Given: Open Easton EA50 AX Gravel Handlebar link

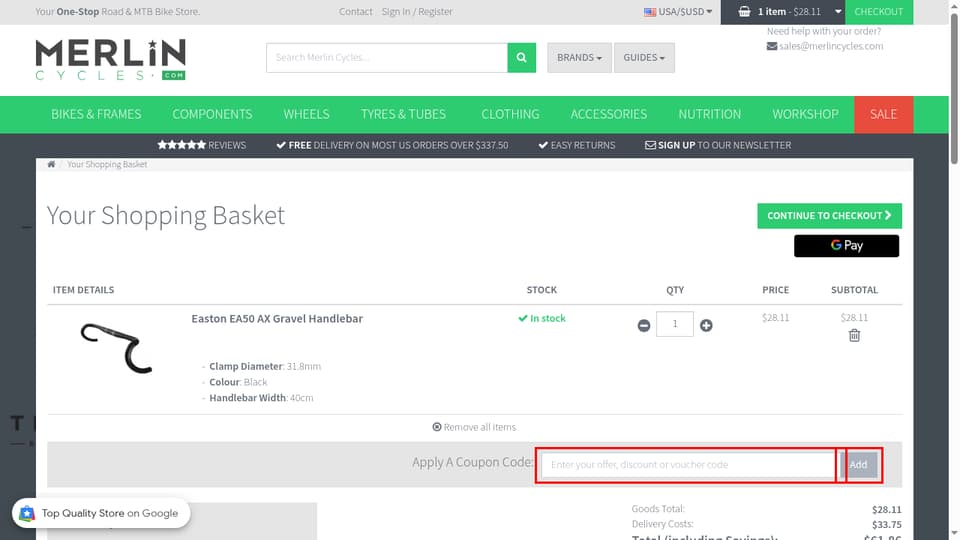Looking at the screenshot, I should point(277,318).
